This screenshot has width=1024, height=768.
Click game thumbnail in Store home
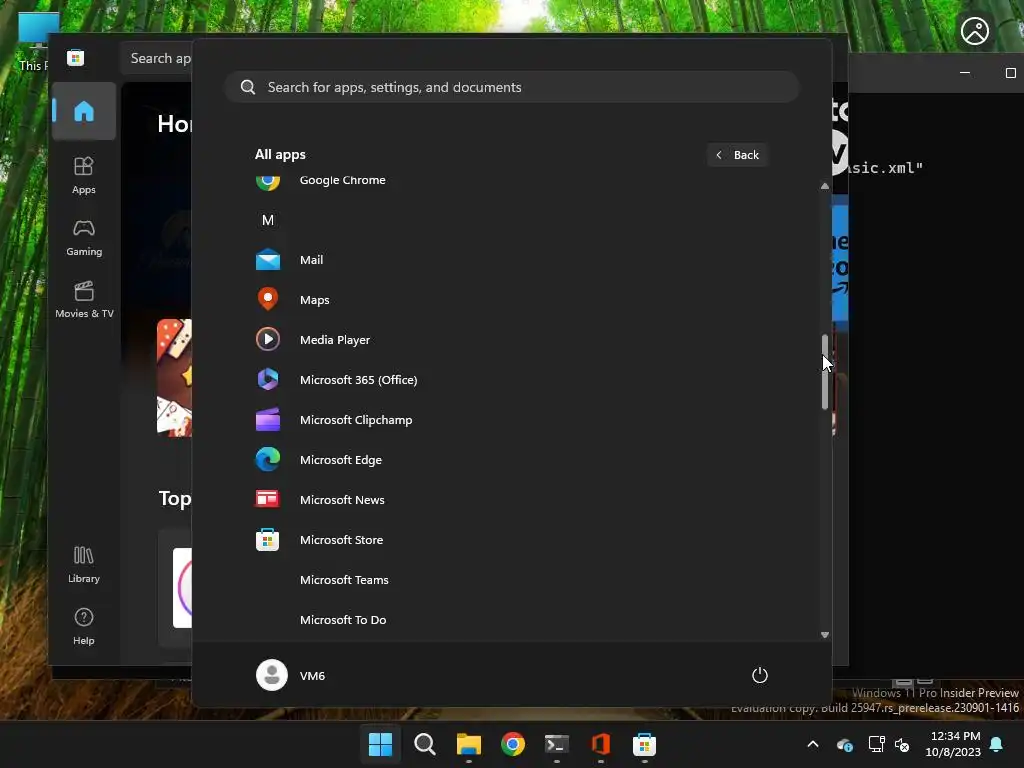tap(174, 377)
